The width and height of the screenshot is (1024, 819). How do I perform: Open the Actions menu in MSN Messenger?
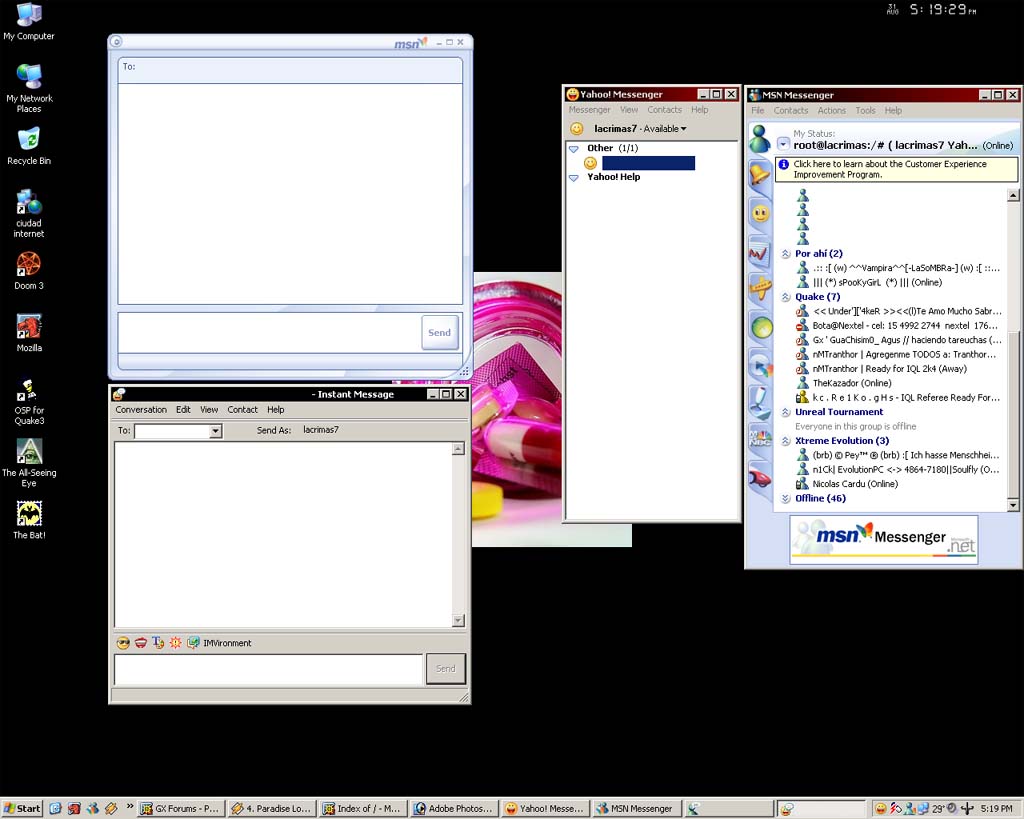[x=831, y=110]
